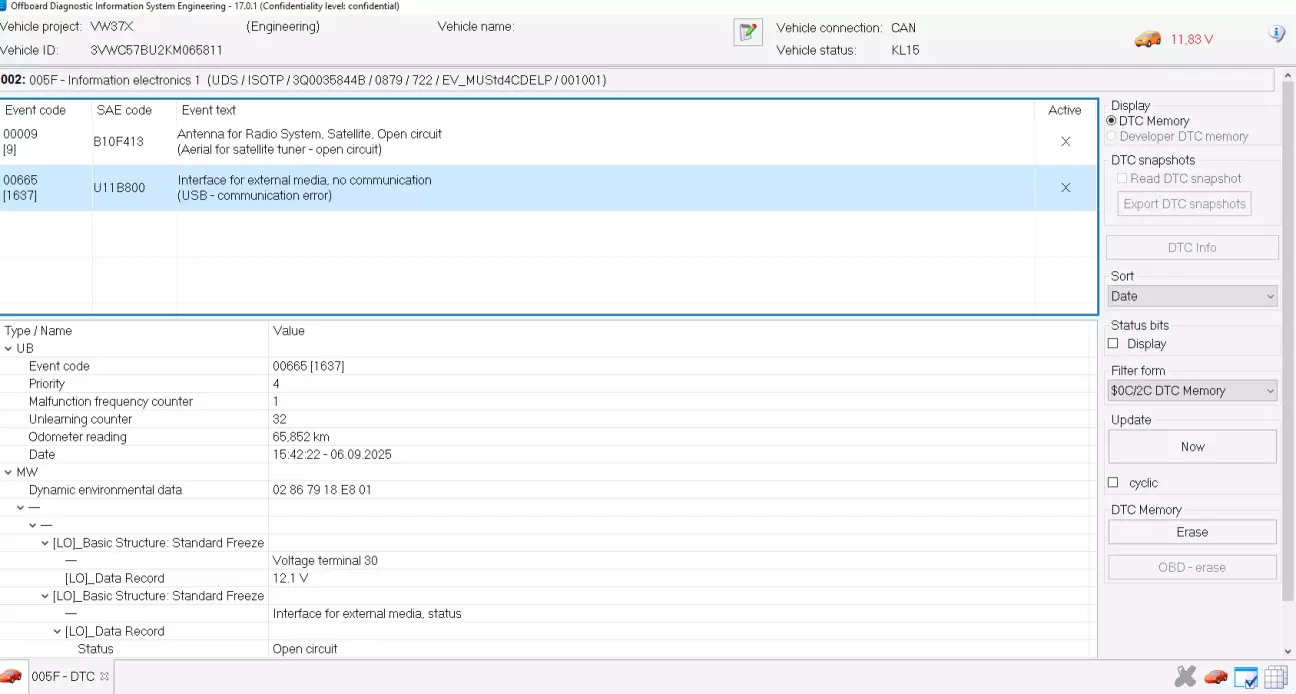Switch to the 005F - DTC tab
The height and width of the screenshot is (694, 1296).
[x=62, y=677]
